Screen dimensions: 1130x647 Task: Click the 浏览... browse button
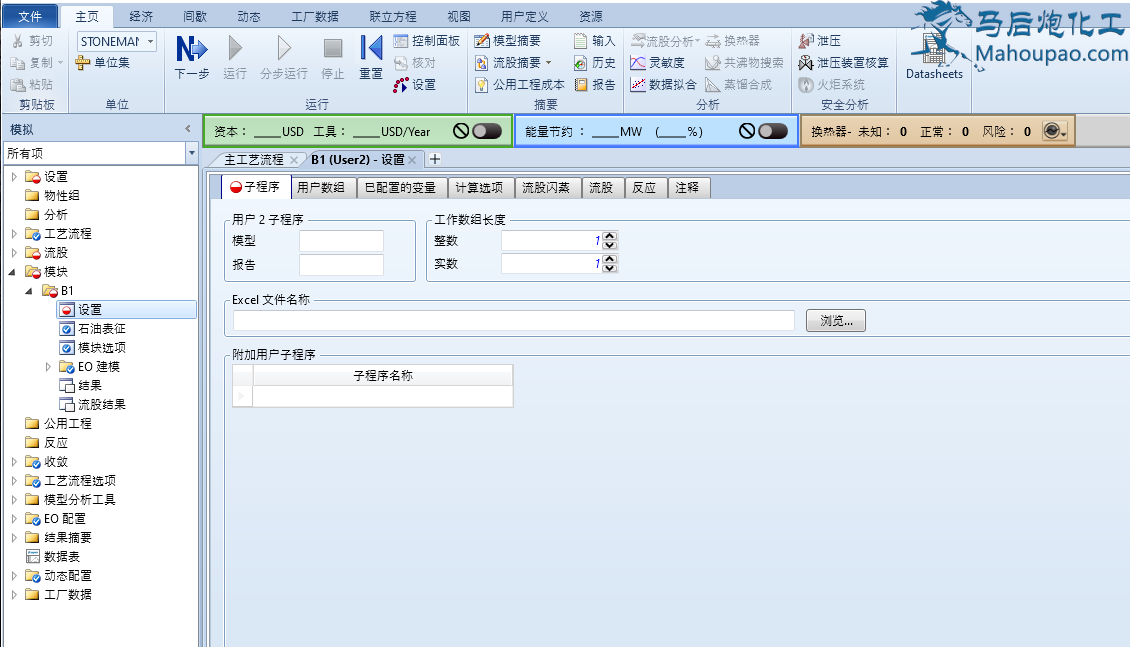(x=835, y=321)
